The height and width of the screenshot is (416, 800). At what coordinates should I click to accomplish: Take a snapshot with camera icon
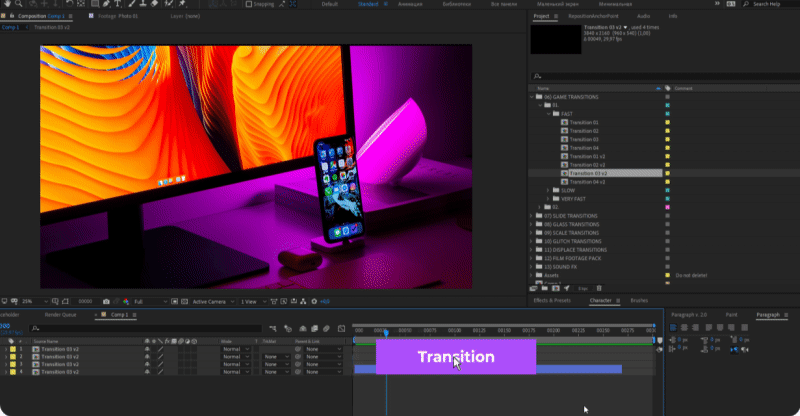click(106, 302)
